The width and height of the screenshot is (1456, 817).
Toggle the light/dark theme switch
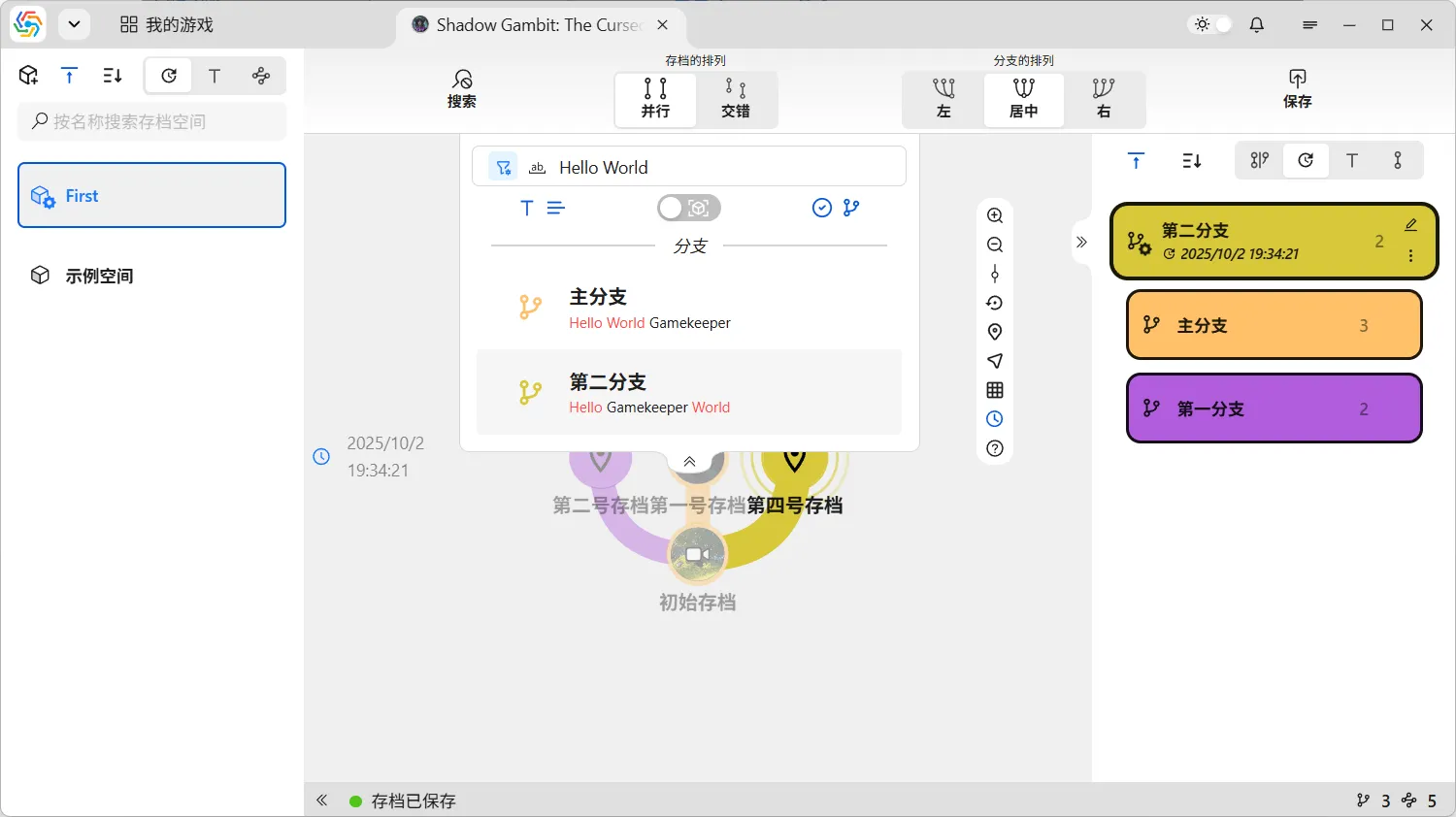(1212, 25)
